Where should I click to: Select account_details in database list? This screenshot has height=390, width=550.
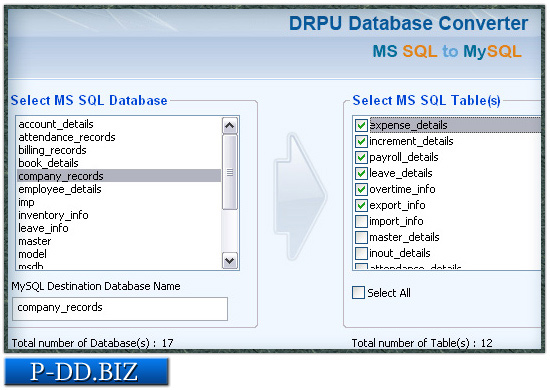(x=119, y=124)
